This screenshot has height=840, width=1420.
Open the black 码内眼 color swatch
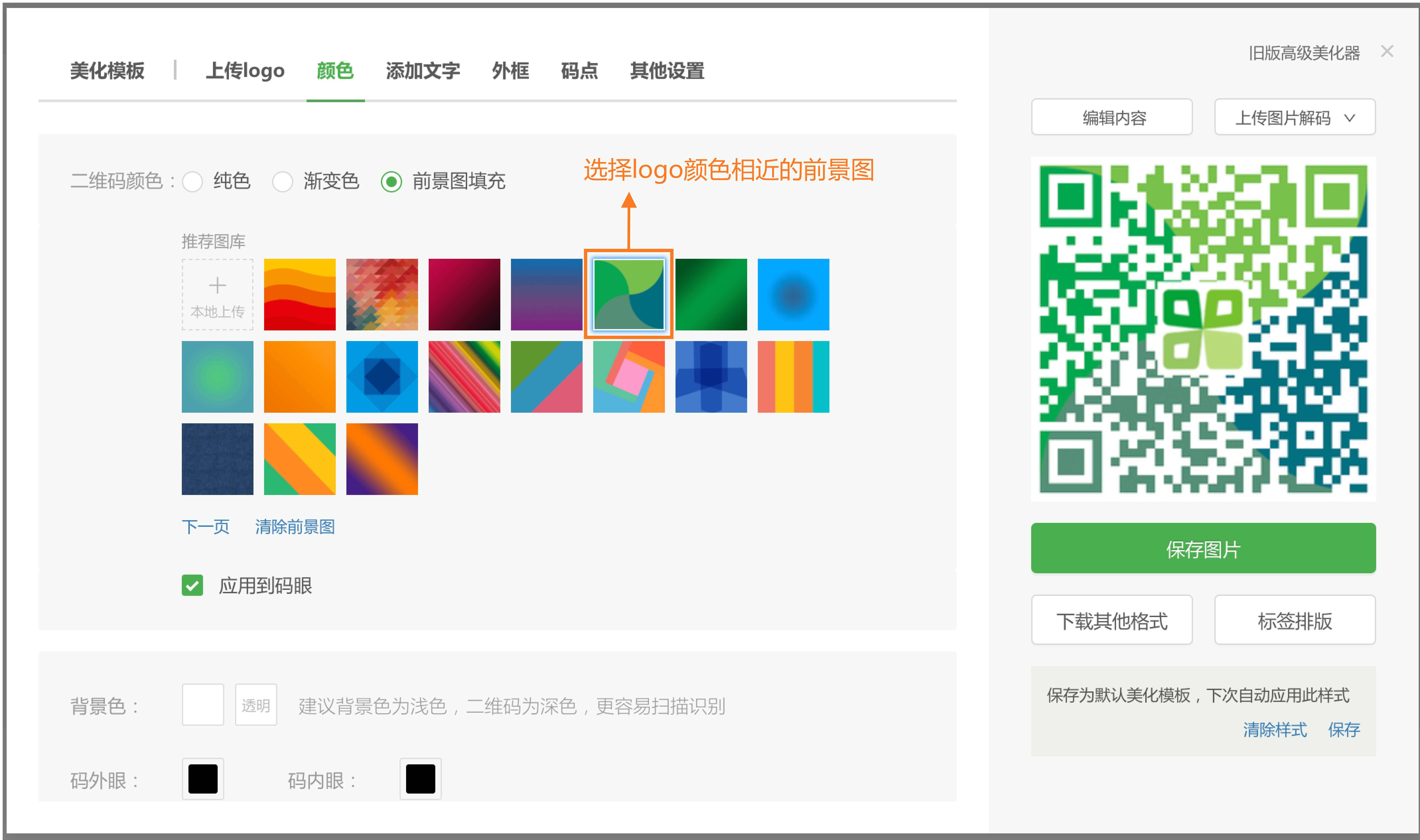[x=420, y=779]
